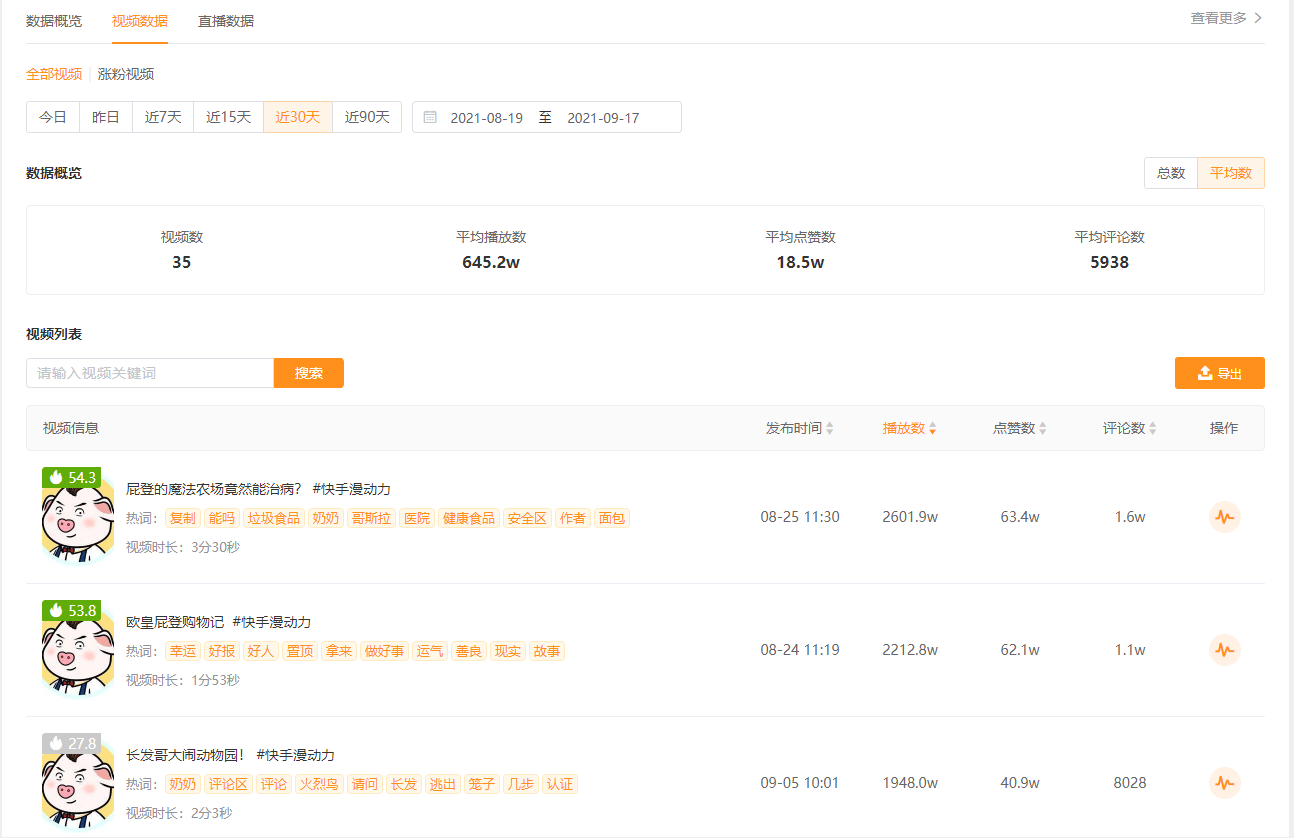Click trend icon for 长发哥大闹动物园 row
The width and height of the screenshot is (1294, 838).
(x=1224, y=783)
